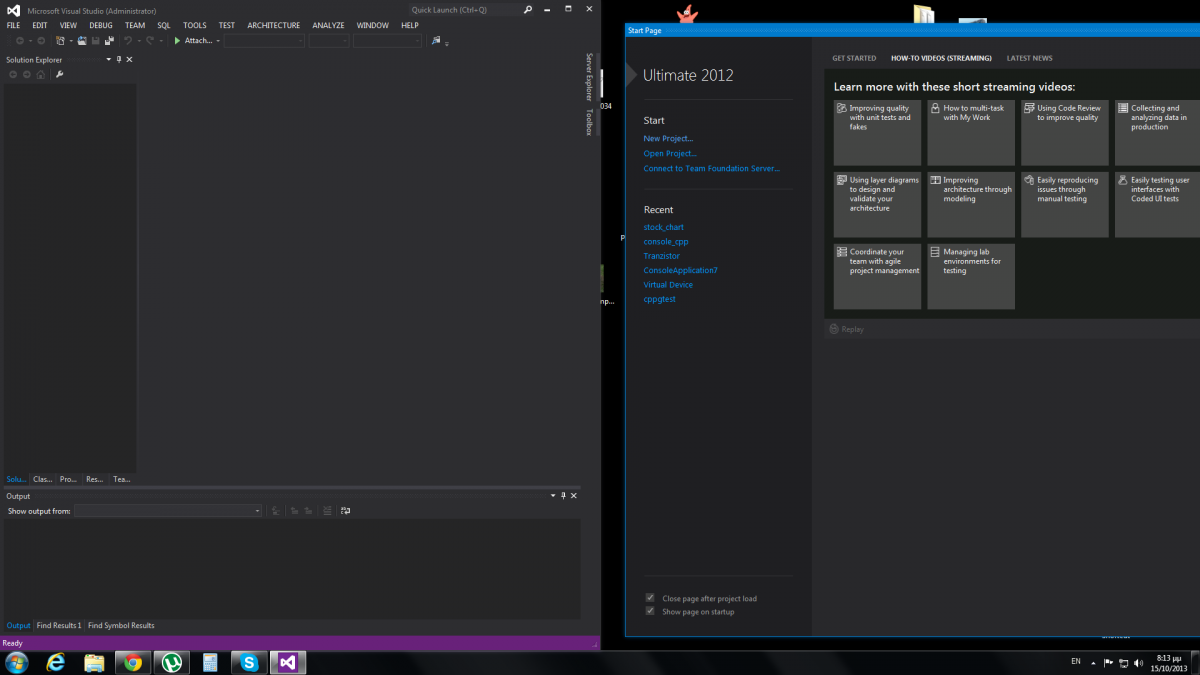This screenshot has width=1200, height=675.
Task: Click the Solution Explorer Home icon
Action: [x=40, y=75]
